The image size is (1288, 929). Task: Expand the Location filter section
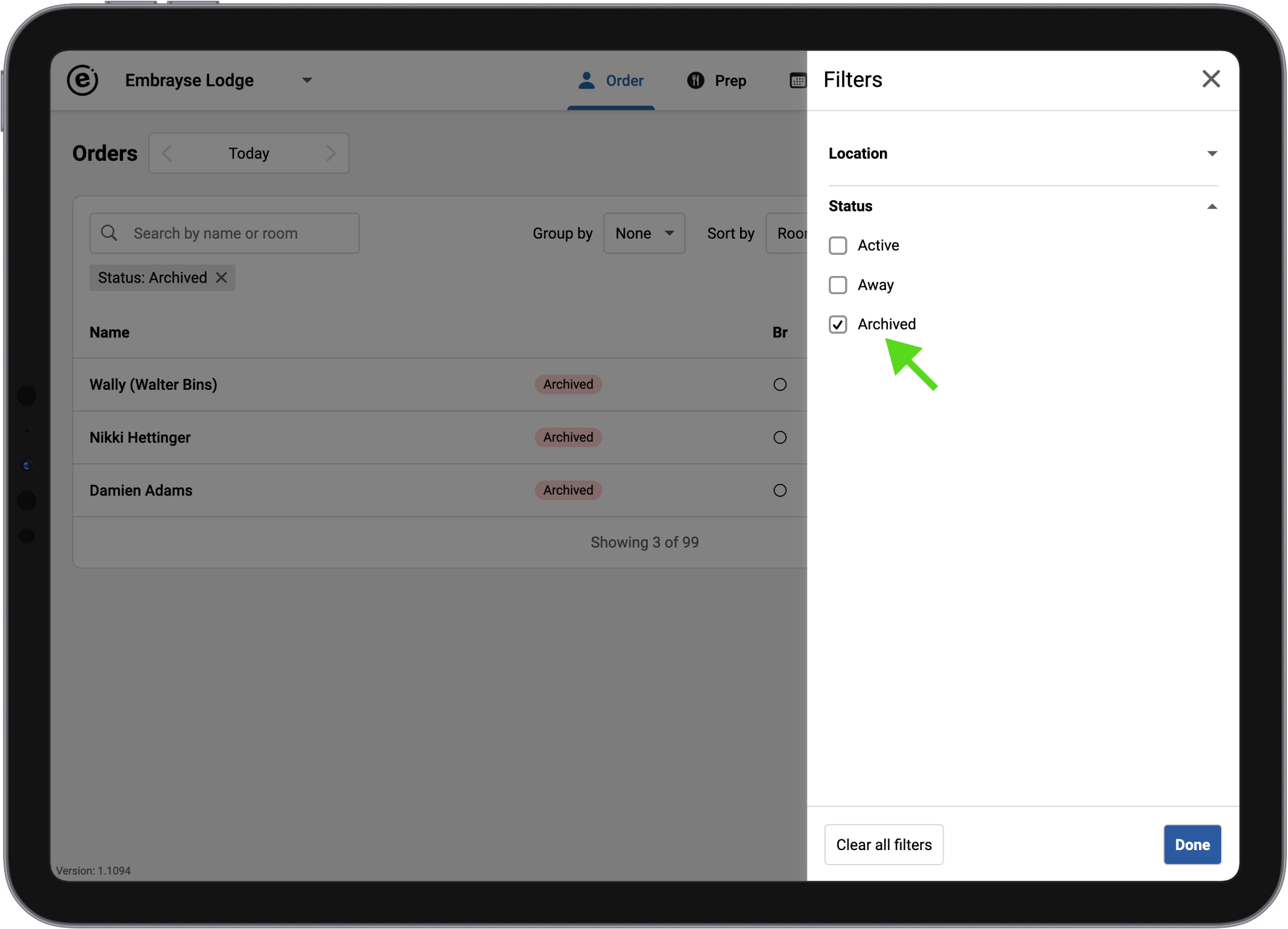tap(1211, 154)
